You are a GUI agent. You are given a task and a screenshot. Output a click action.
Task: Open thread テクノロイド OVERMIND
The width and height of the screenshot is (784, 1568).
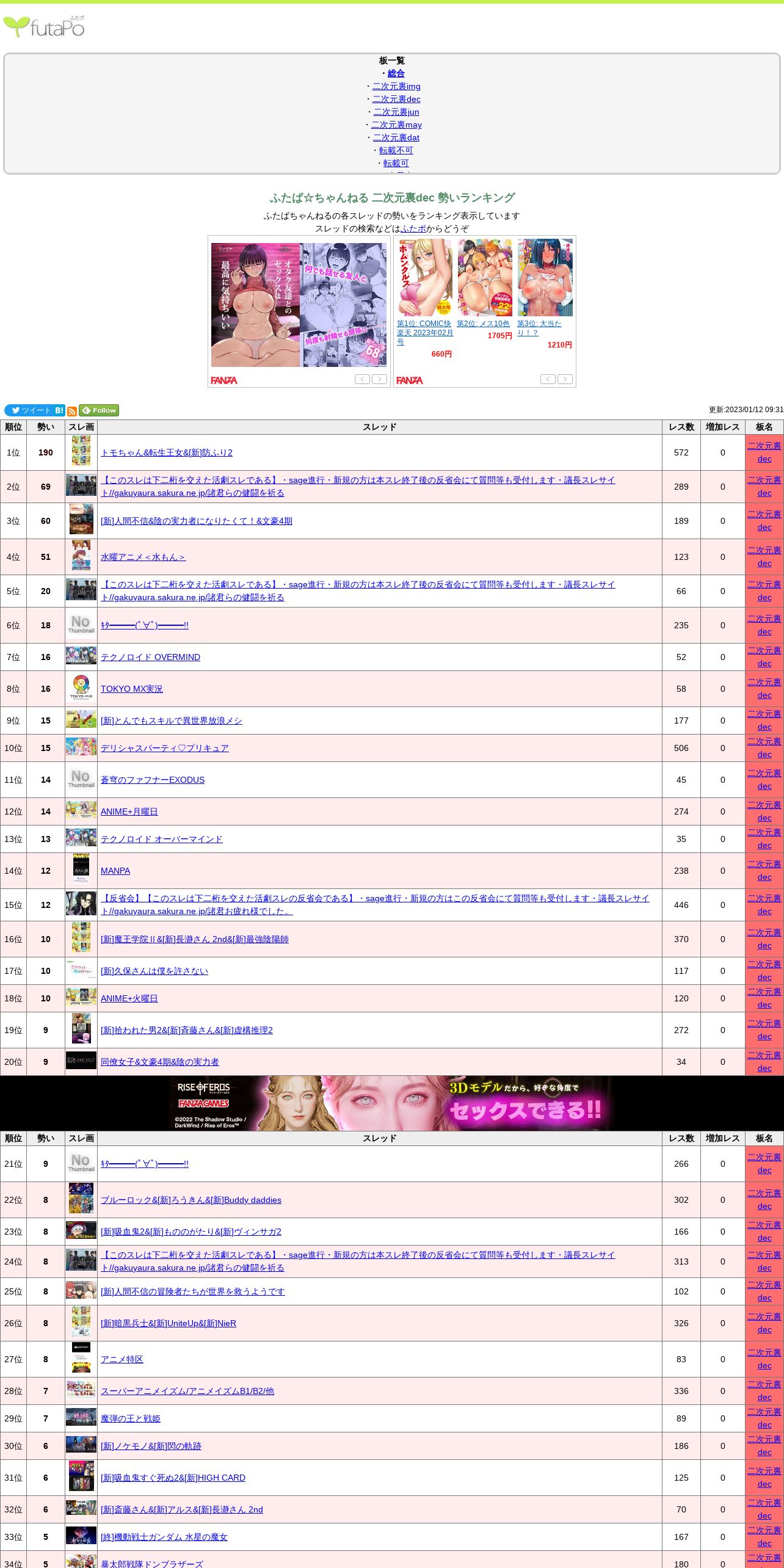150,657
